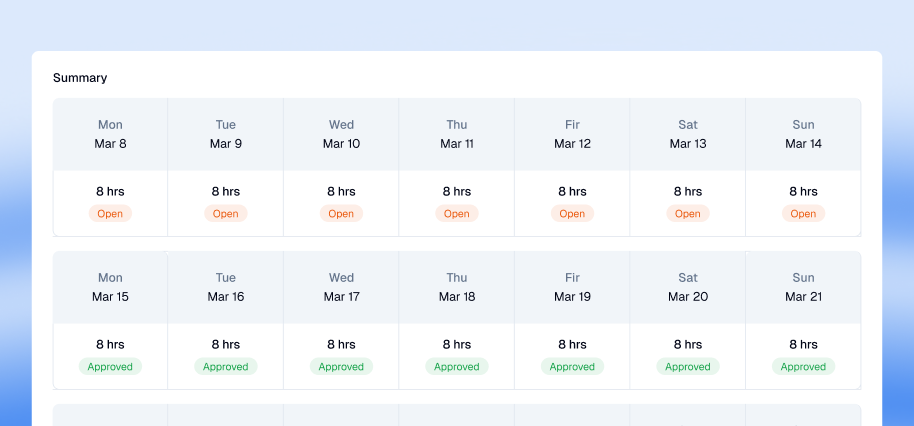The height and width of the screenshot is (426, 914).
Task: Select the Open badge under Mar 9
Action: tap(226, 213)
